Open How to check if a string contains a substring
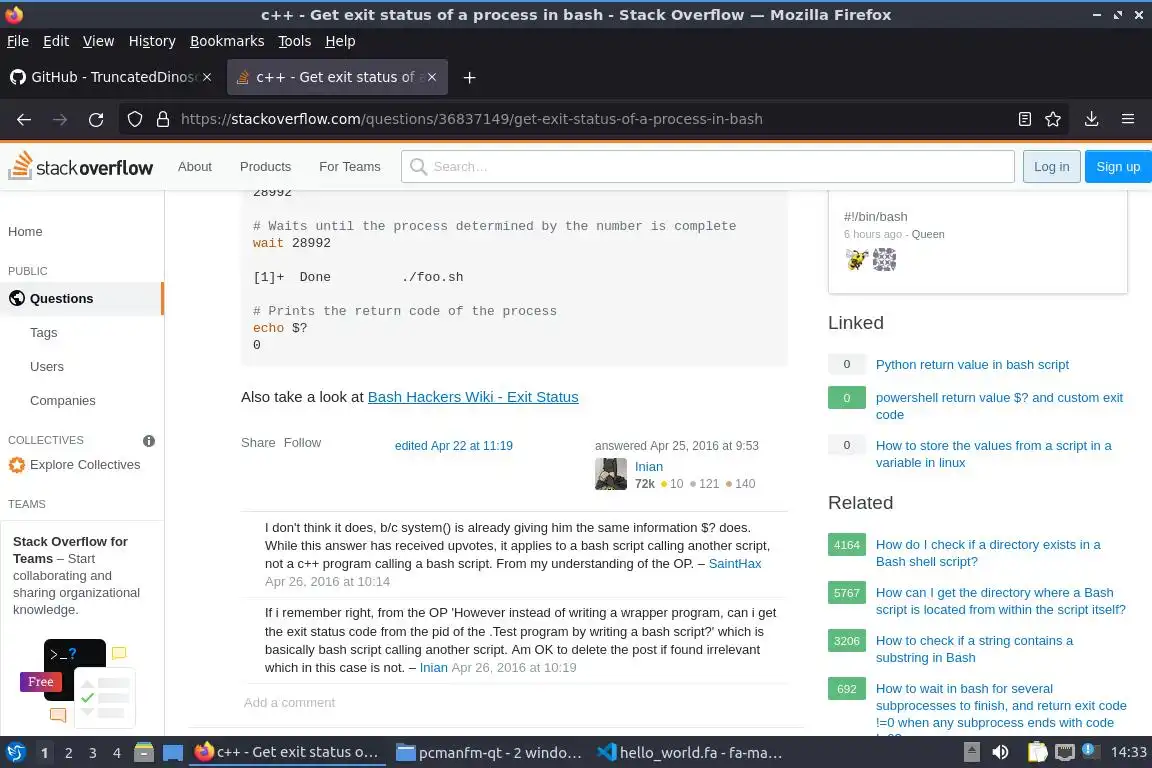Viewport: 1152px width, 768px height. tap(974, 649)
